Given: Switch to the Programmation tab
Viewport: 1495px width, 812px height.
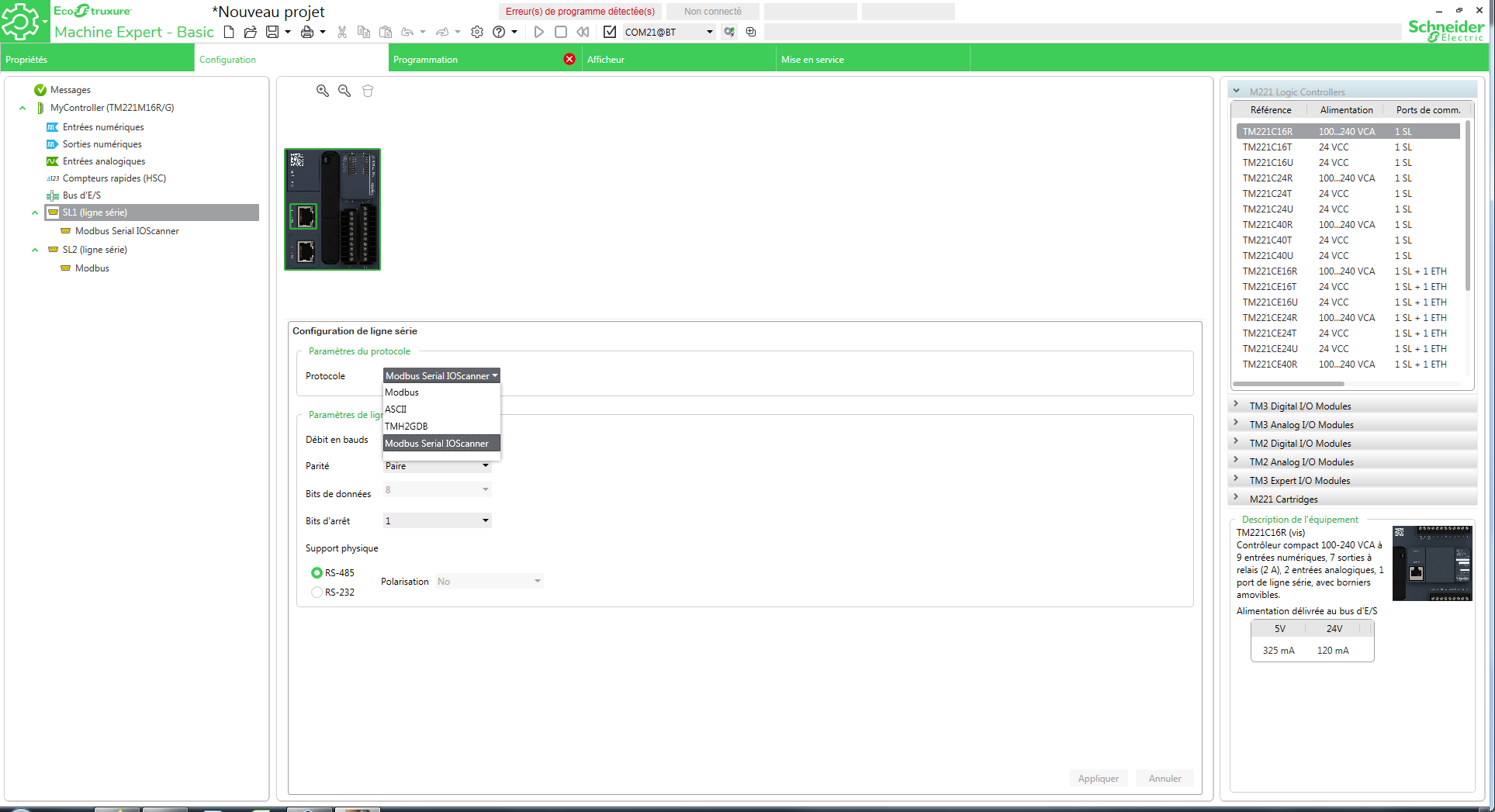Looking at the screenshot, I should click(485, 59).
